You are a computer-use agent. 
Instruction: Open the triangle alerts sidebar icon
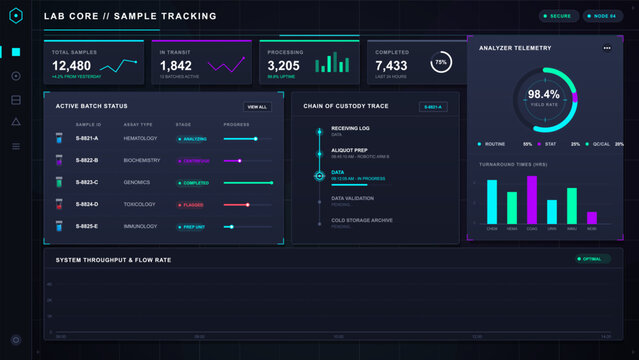pos(16,122)
